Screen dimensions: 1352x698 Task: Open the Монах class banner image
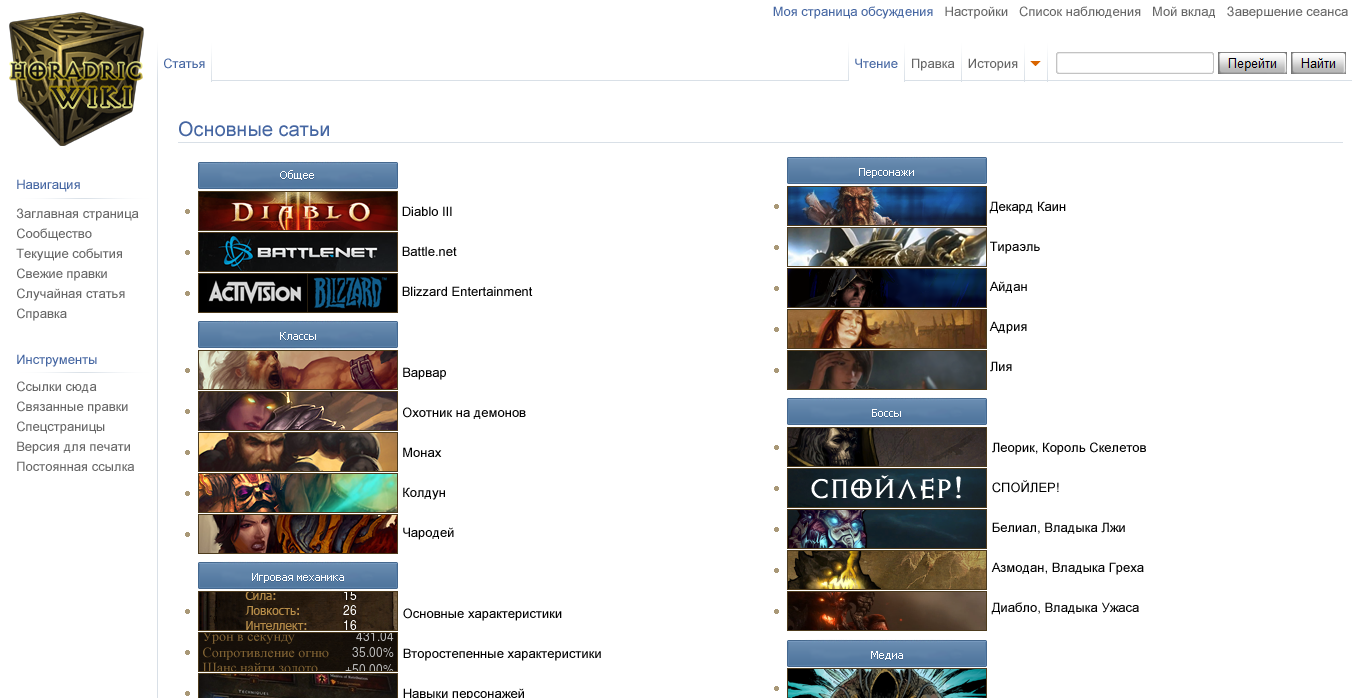click(298, 452)
